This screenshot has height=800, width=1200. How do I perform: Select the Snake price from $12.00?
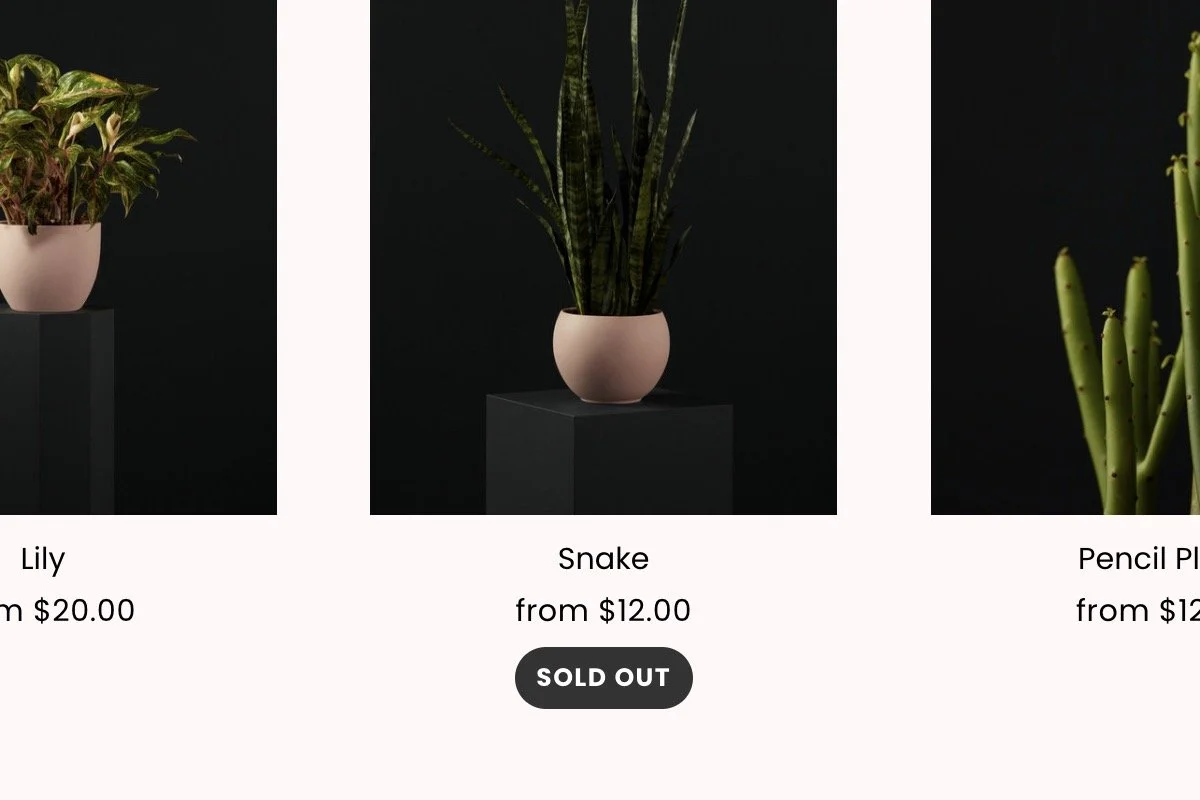click(x=603, y=611)
